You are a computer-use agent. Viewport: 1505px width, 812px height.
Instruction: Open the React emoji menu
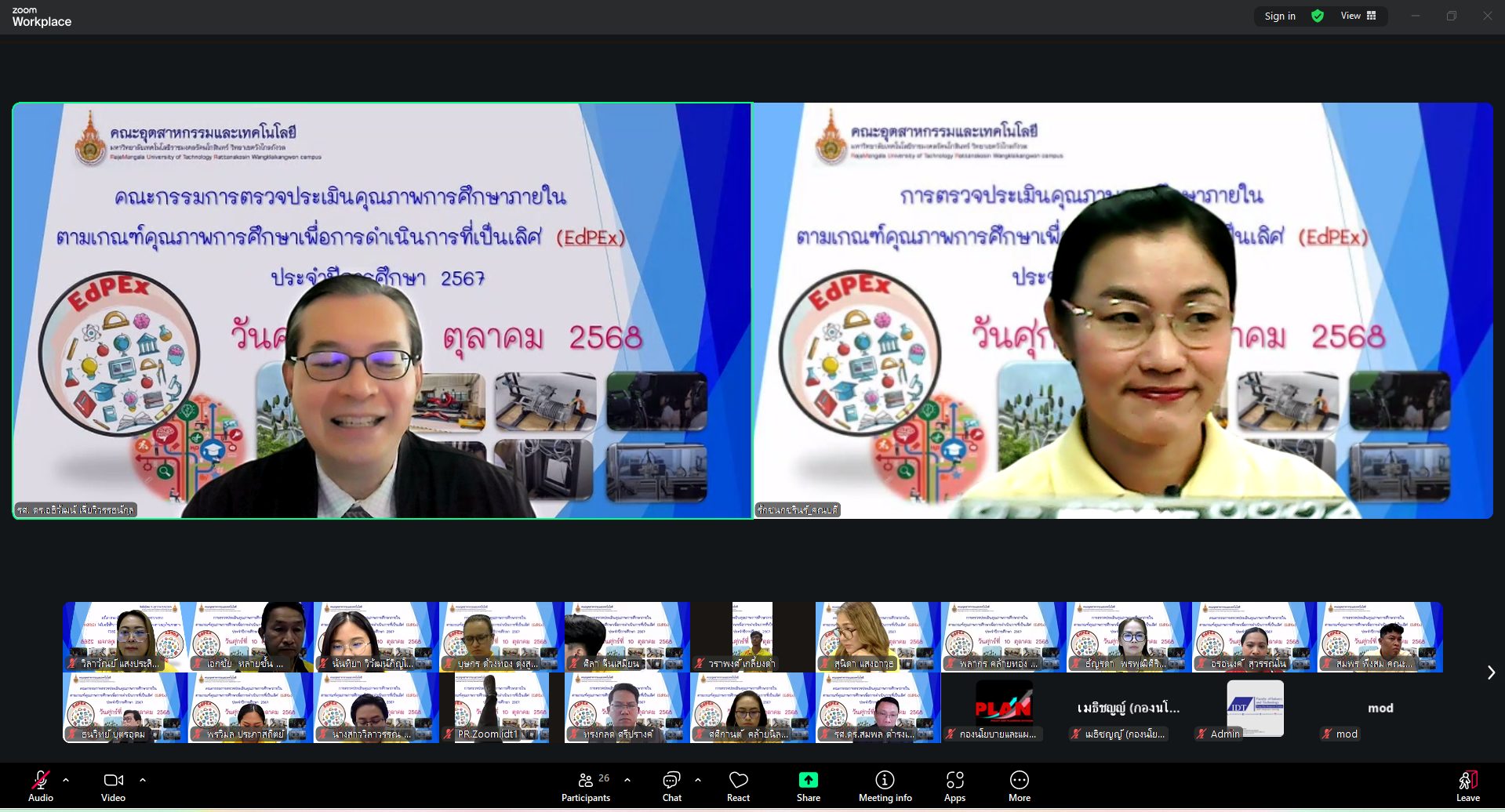click(738, 785)
